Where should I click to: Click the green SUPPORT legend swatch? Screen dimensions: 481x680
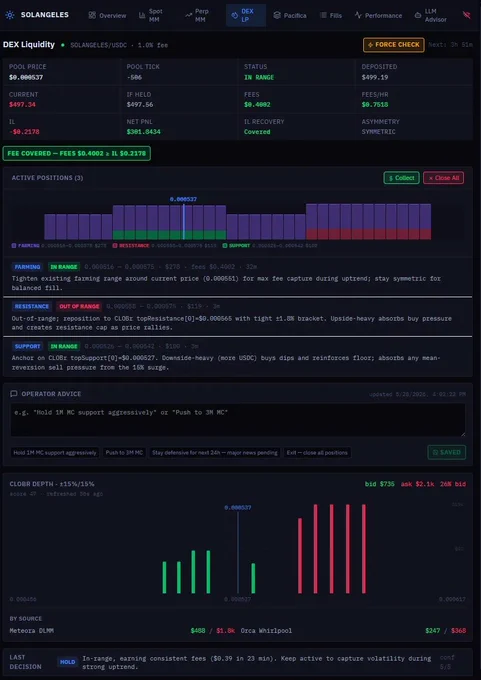(225, 245)
